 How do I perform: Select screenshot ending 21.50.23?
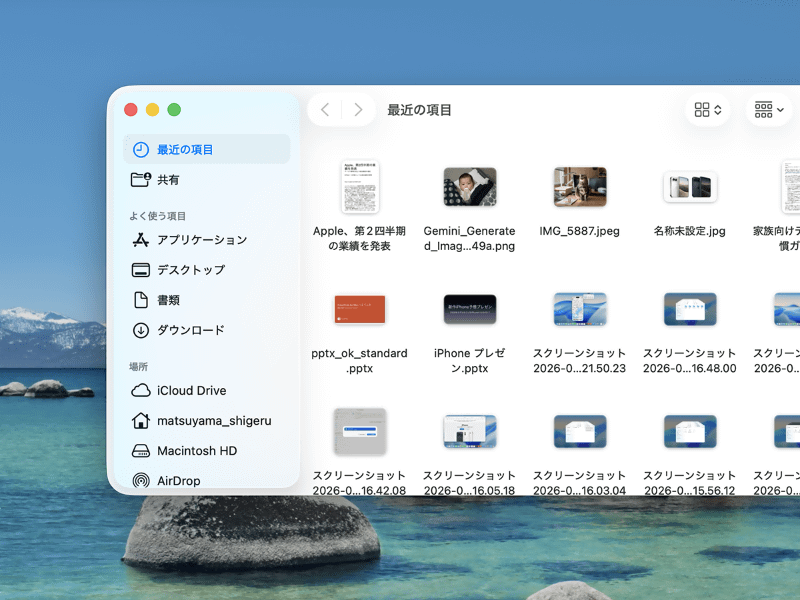[x=580, y=309]
